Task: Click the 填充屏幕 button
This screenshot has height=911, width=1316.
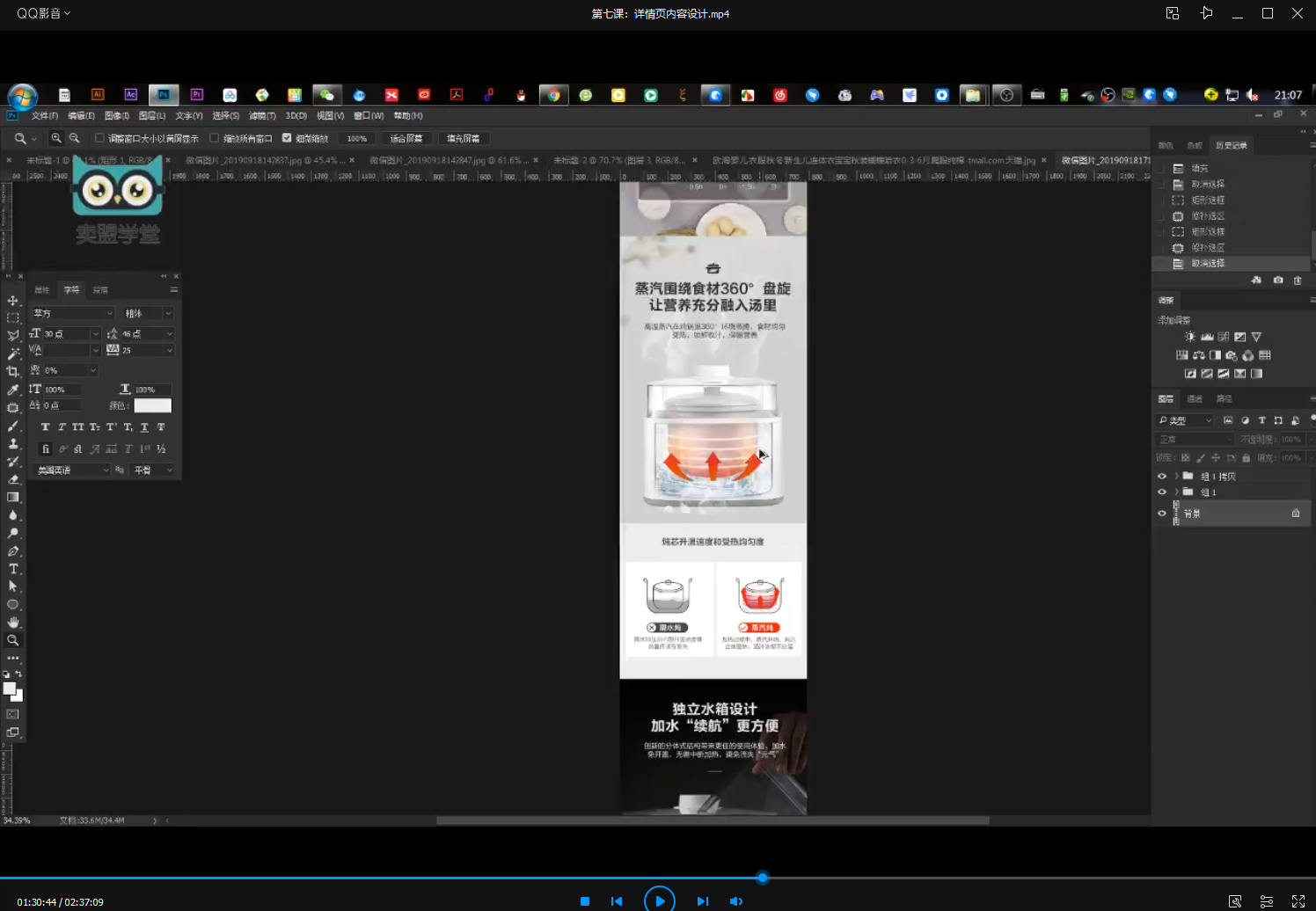Action: (463, 138)
